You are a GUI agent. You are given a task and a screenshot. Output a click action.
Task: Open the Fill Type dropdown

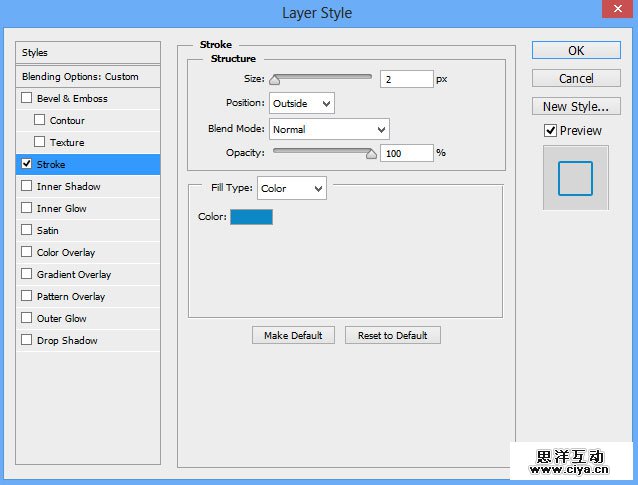[x=291, y=188]
